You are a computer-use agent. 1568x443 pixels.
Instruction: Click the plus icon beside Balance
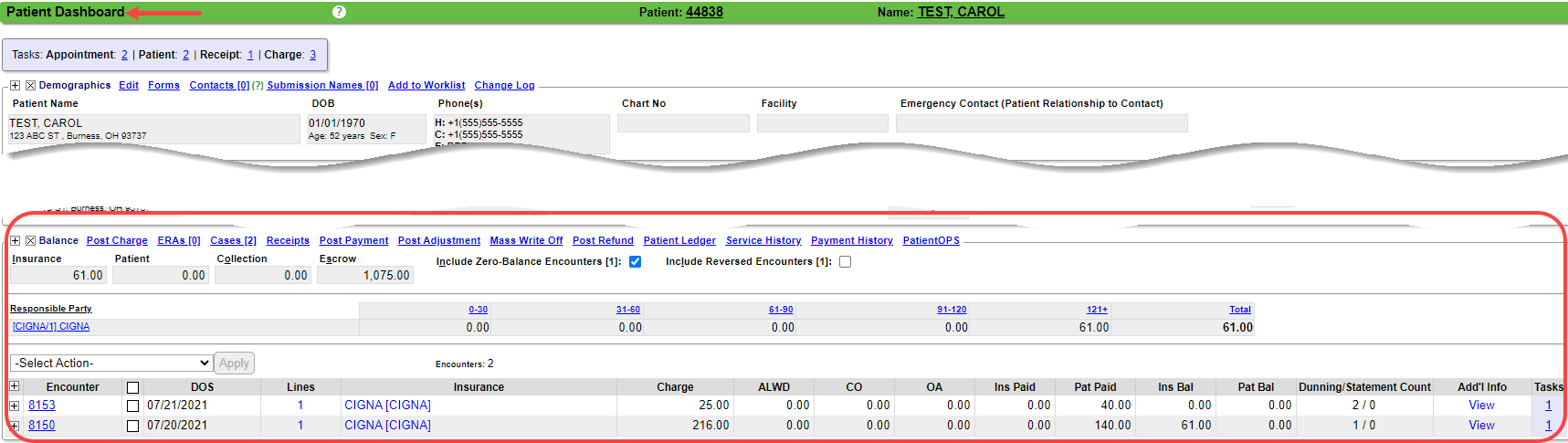pos(15,240)
